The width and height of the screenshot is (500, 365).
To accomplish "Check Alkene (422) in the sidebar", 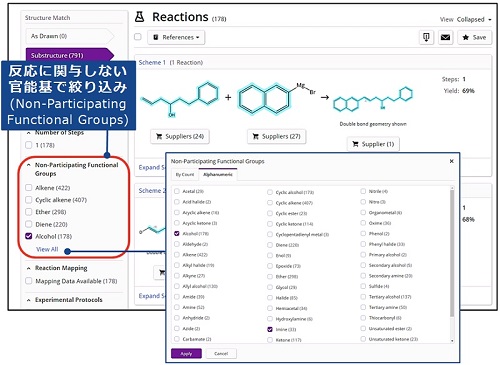I will (29, 188).
